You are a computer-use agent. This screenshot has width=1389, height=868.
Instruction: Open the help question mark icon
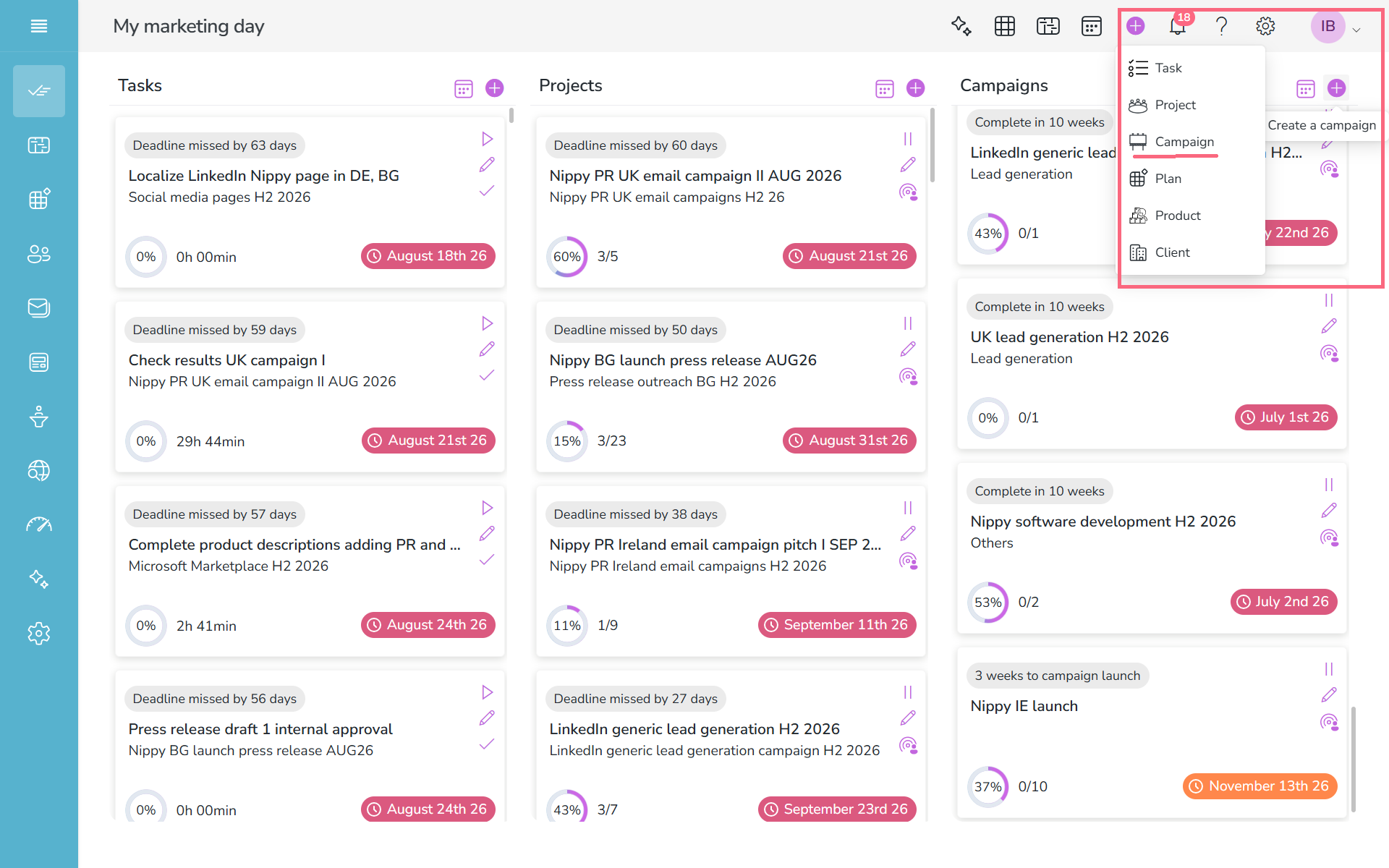pos(1221,26)
